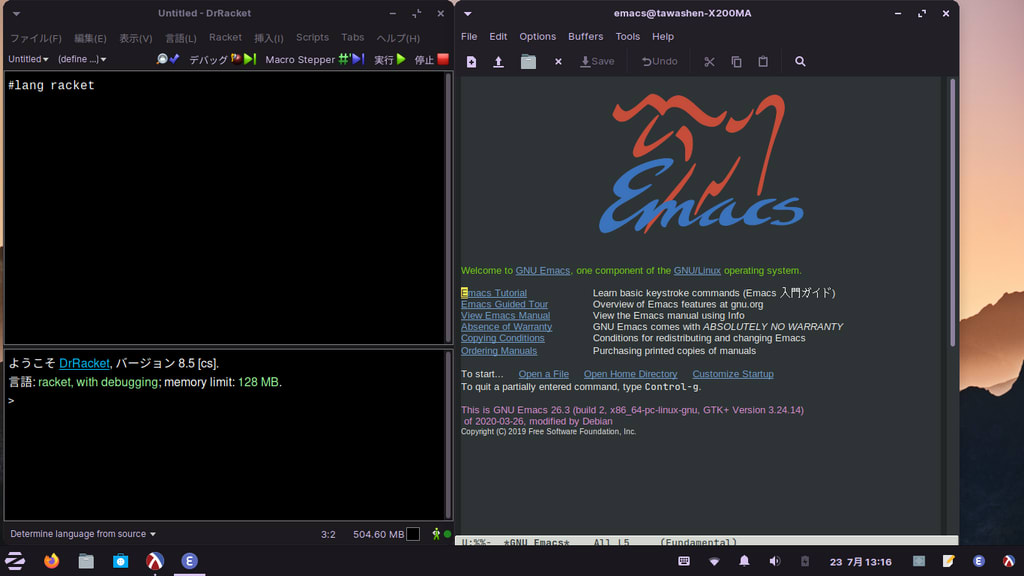Stop execution with the red 停止 button
This screenshot has width=1024, height=576.
[x=432, y=59]
